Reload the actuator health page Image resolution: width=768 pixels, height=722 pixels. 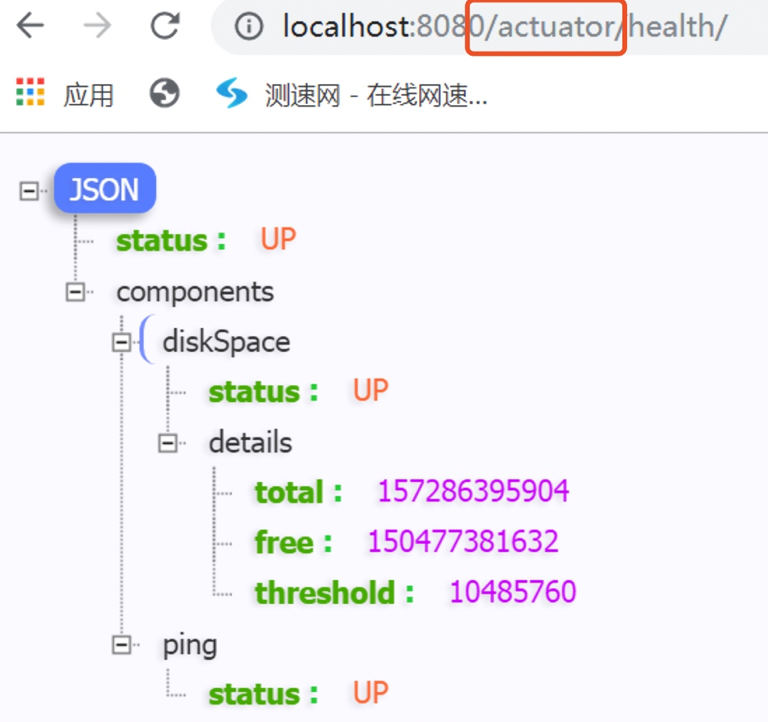click(x=165, y=25)
